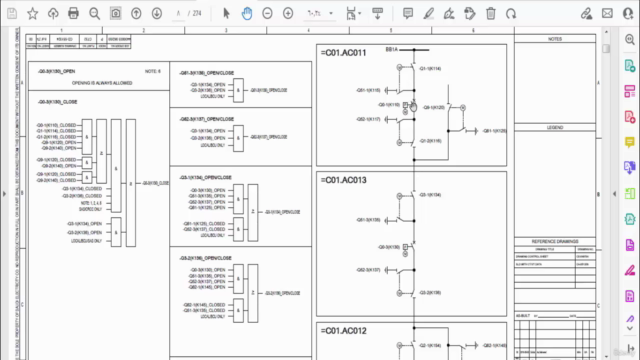Open the Combine Files tool
The image size is (640, 360).
coord(630,167)
